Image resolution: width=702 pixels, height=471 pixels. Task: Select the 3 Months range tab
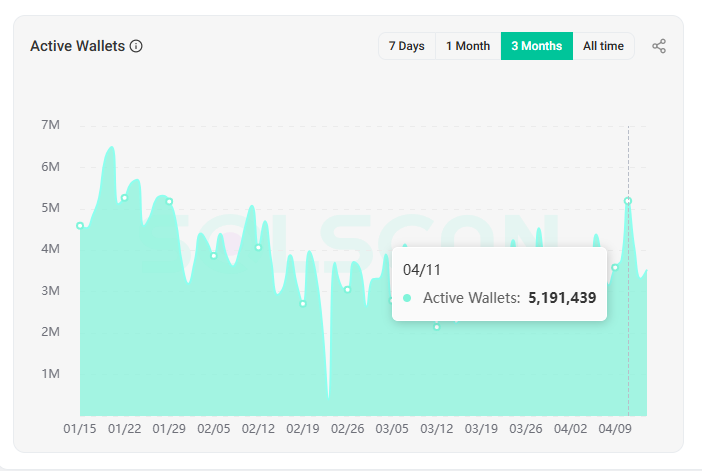click(536, 46)
